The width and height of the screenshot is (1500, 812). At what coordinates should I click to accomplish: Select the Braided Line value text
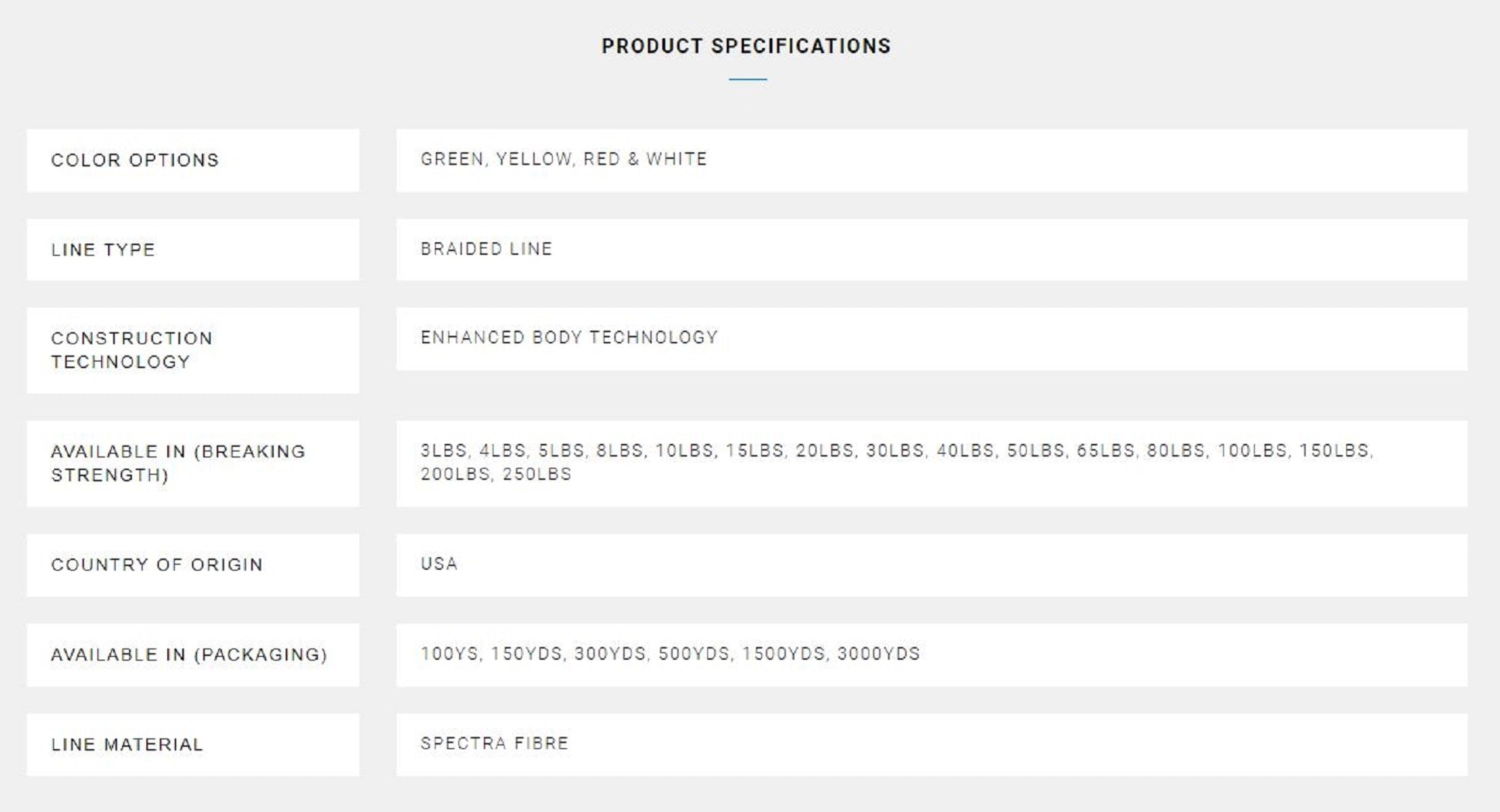486,249
